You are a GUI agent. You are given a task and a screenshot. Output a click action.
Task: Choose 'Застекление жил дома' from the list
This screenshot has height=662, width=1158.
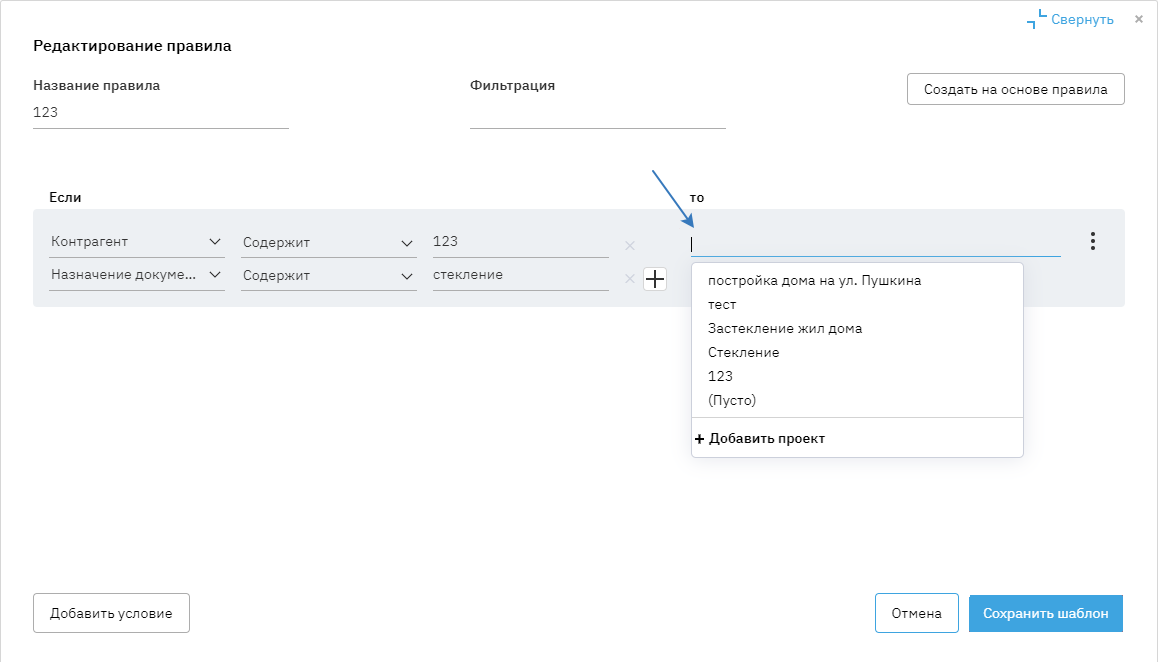pyautogui.click(x=785, y=328)
